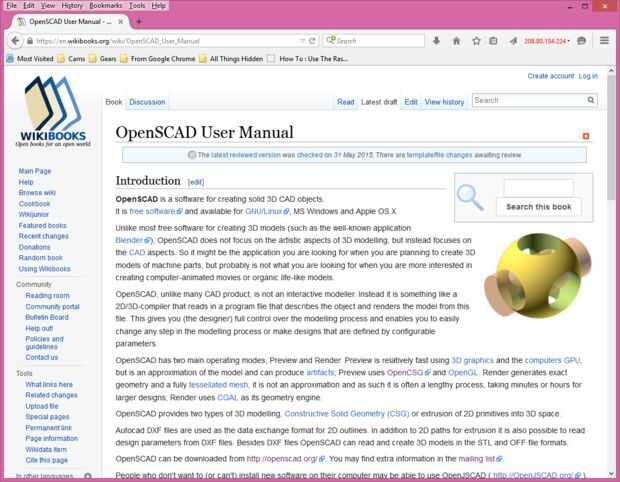
Task: Open the View menu
Action: pos(48,6)
